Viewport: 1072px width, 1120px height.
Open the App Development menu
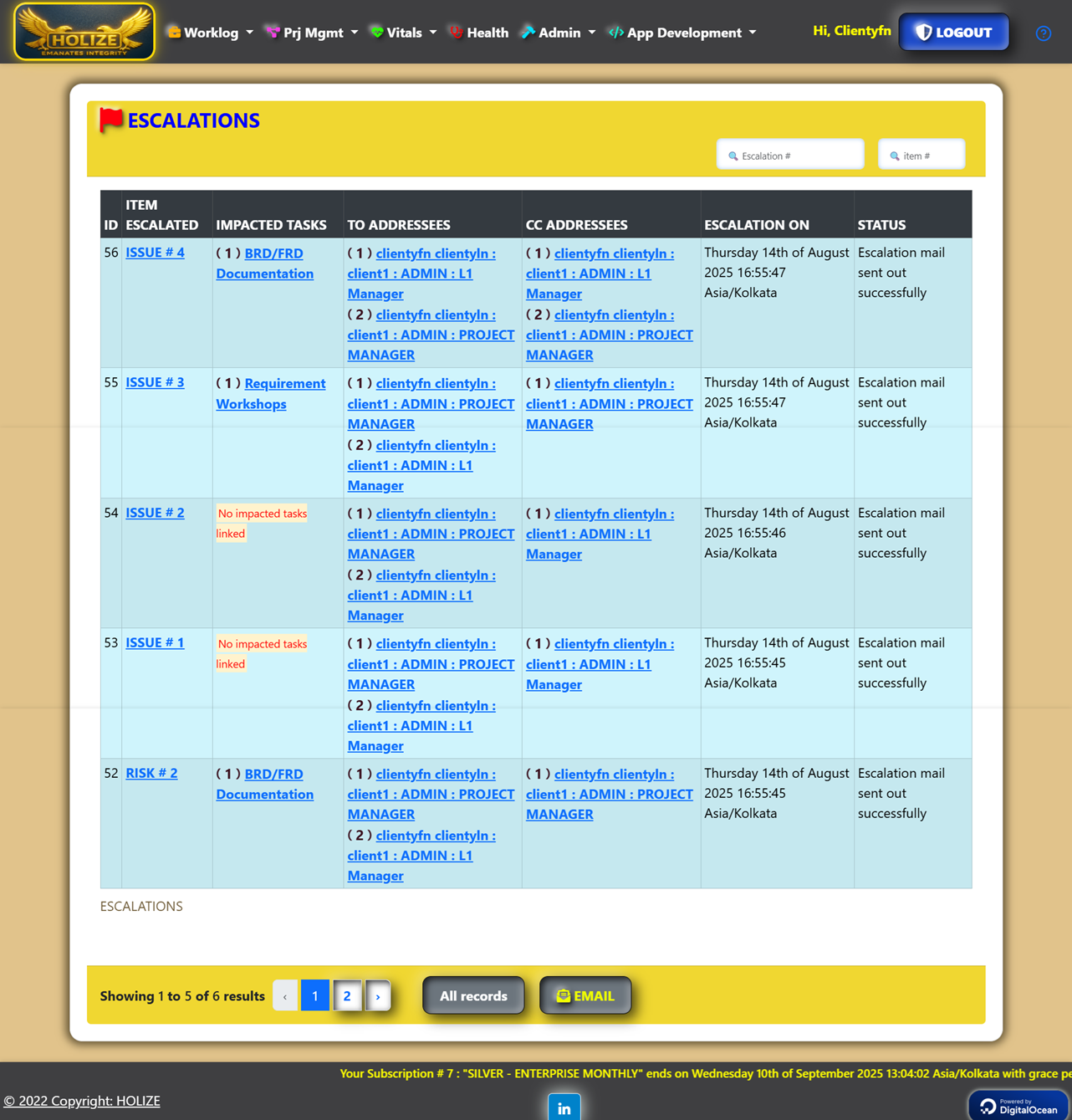tap(683, 33)
